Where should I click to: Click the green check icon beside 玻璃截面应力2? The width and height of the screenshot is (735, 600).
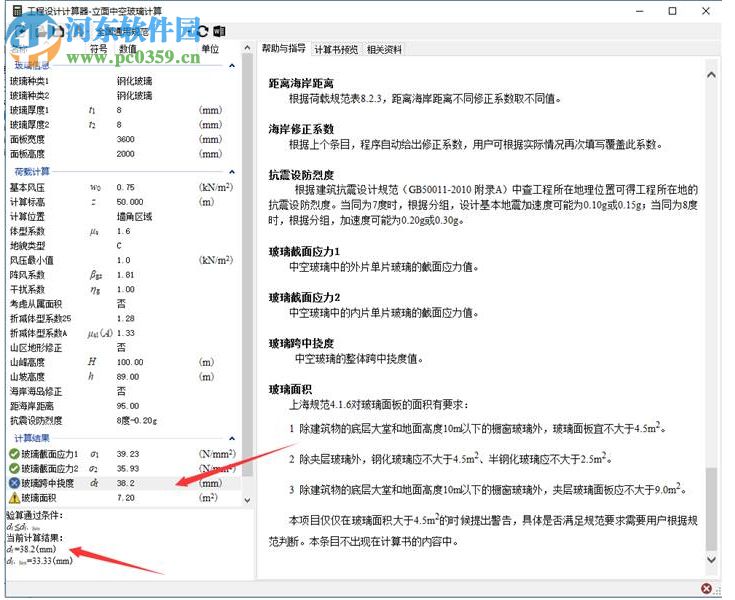(14, 468)
